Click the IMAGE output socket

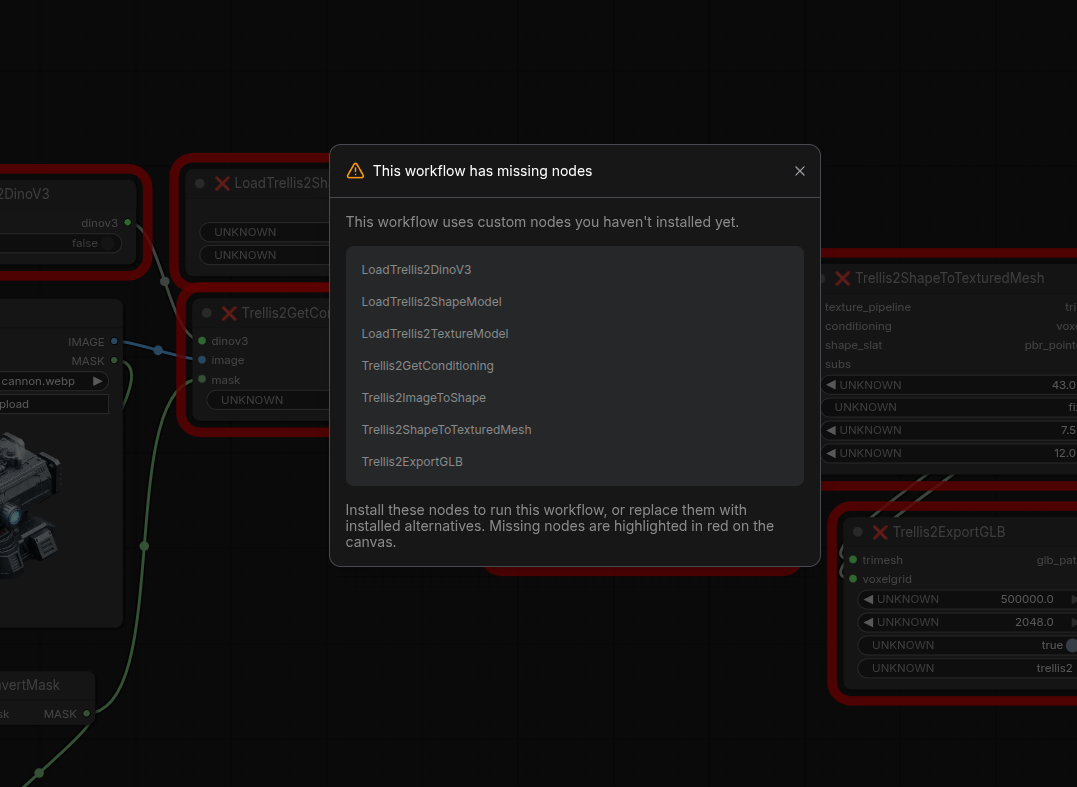[x=114, y=341]
